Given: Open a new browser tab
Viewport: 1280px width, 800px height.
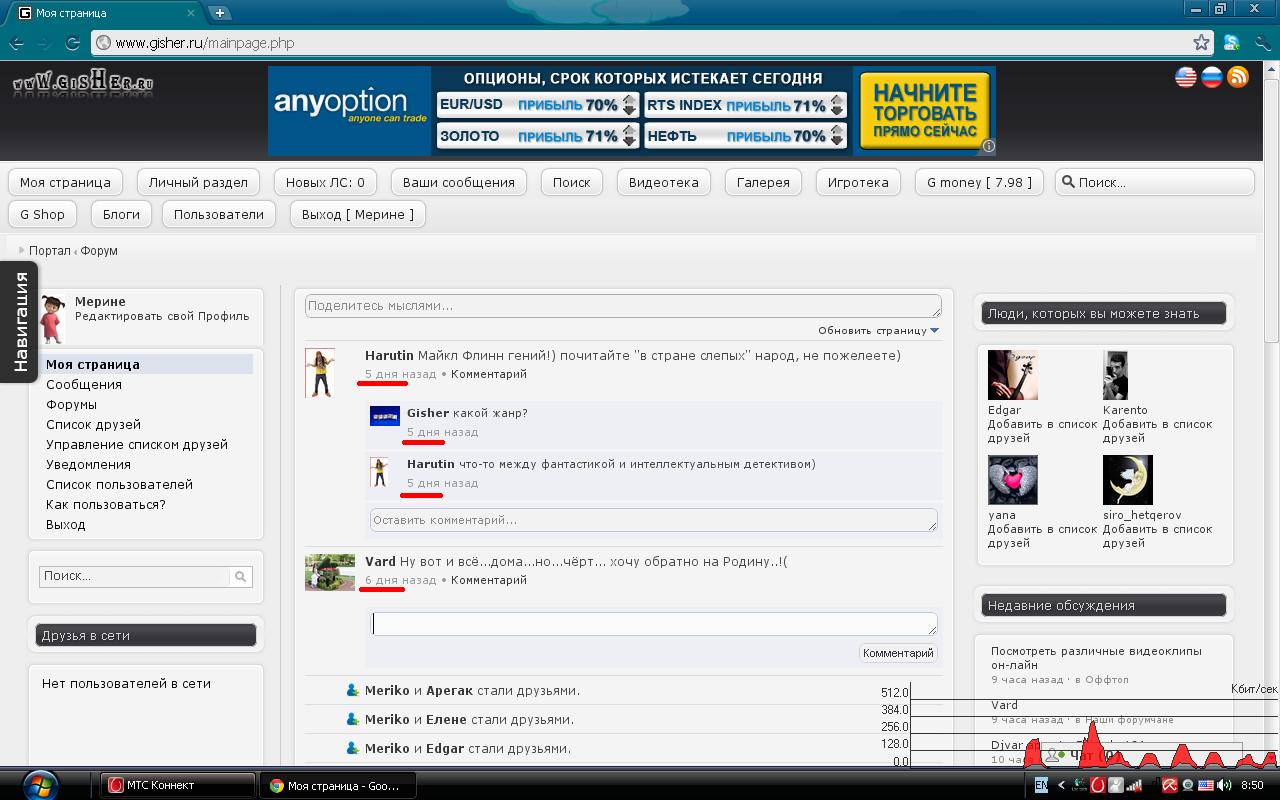Looking at the screenshot, I should [x=219, y=13].
